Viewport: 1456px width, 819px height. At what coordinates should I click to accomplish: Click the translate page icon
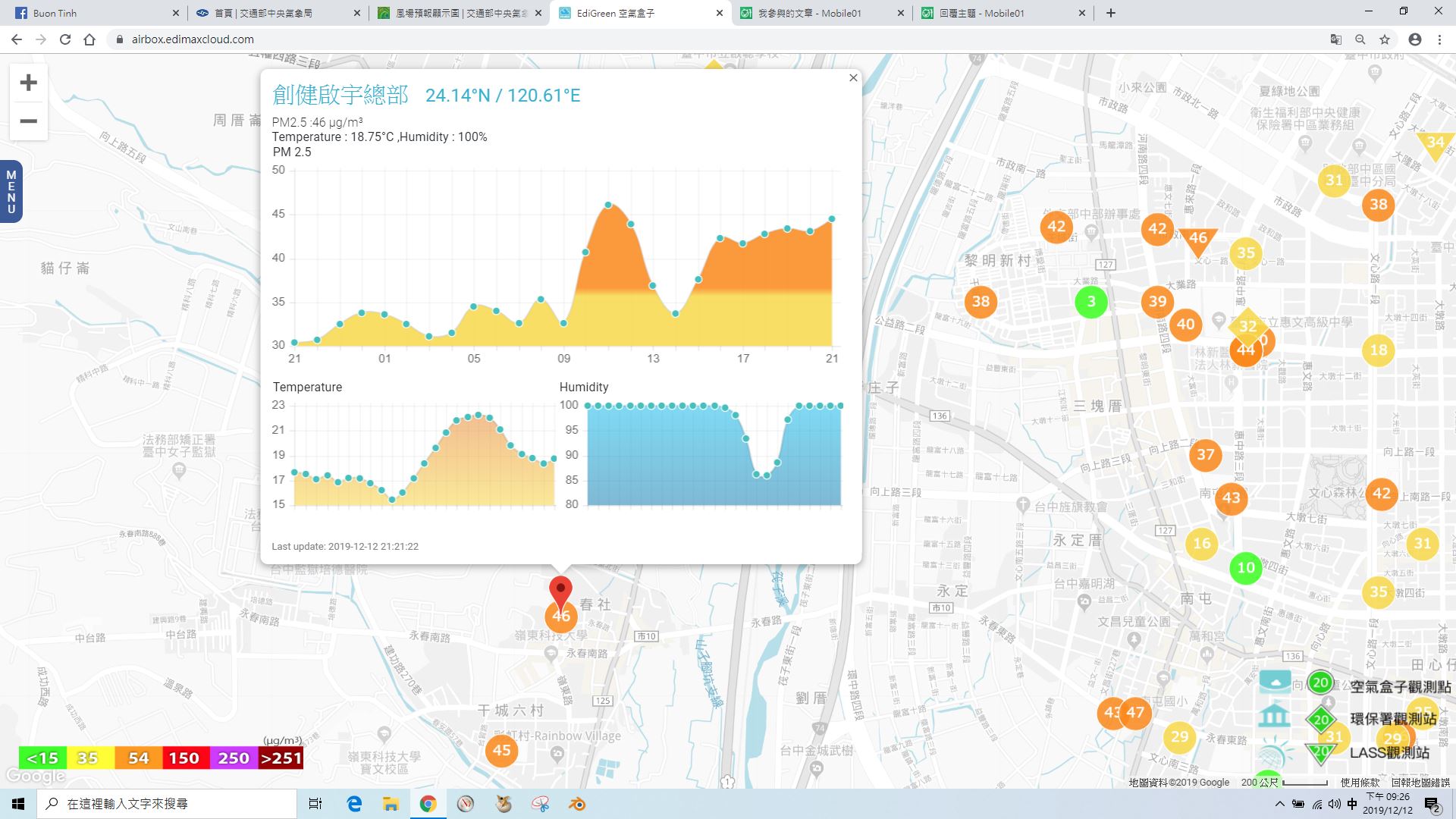(1336, 39)
